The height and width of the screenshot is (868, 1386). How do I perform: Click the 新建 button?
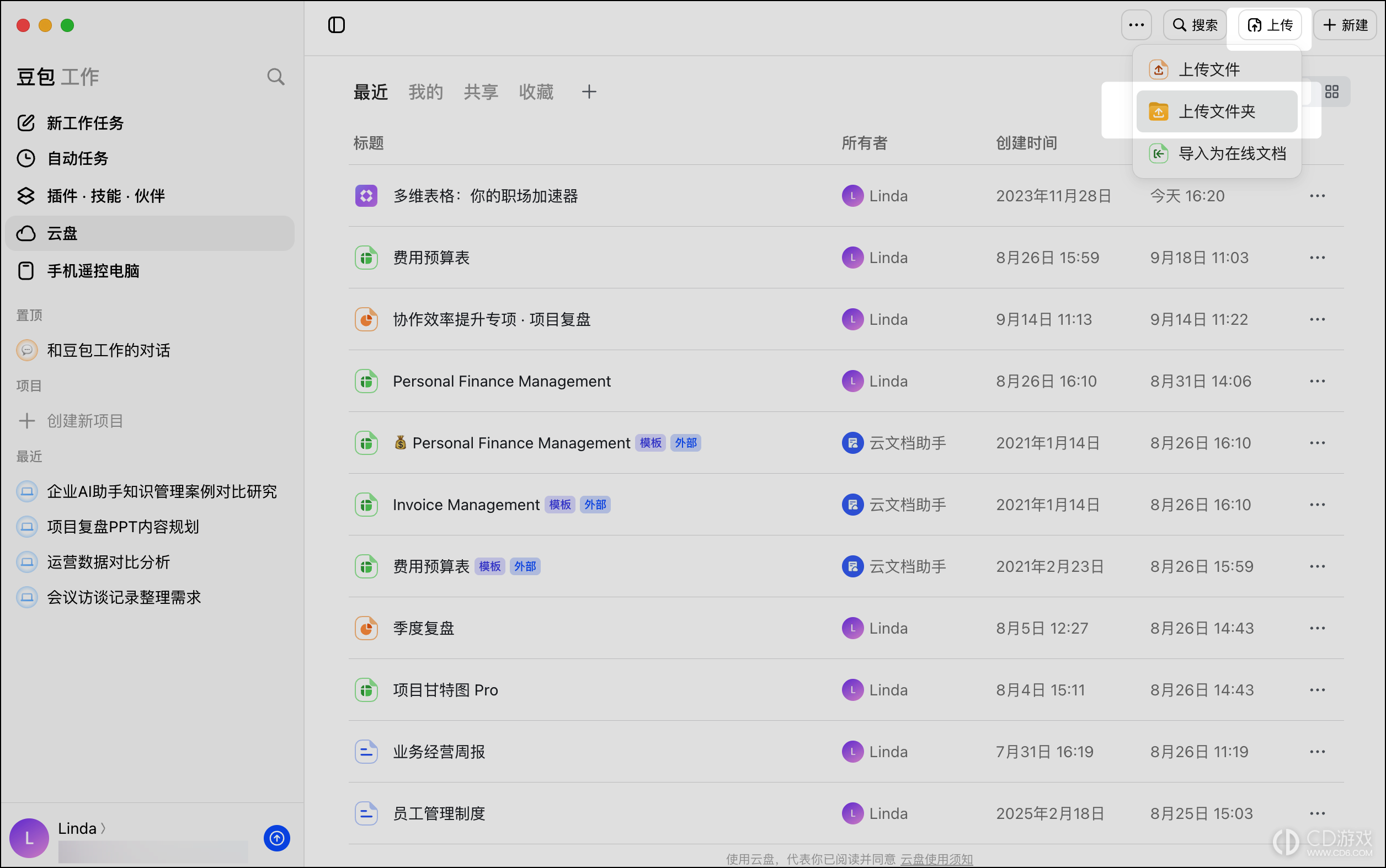pyautogui.click(x=1345, y=25)
